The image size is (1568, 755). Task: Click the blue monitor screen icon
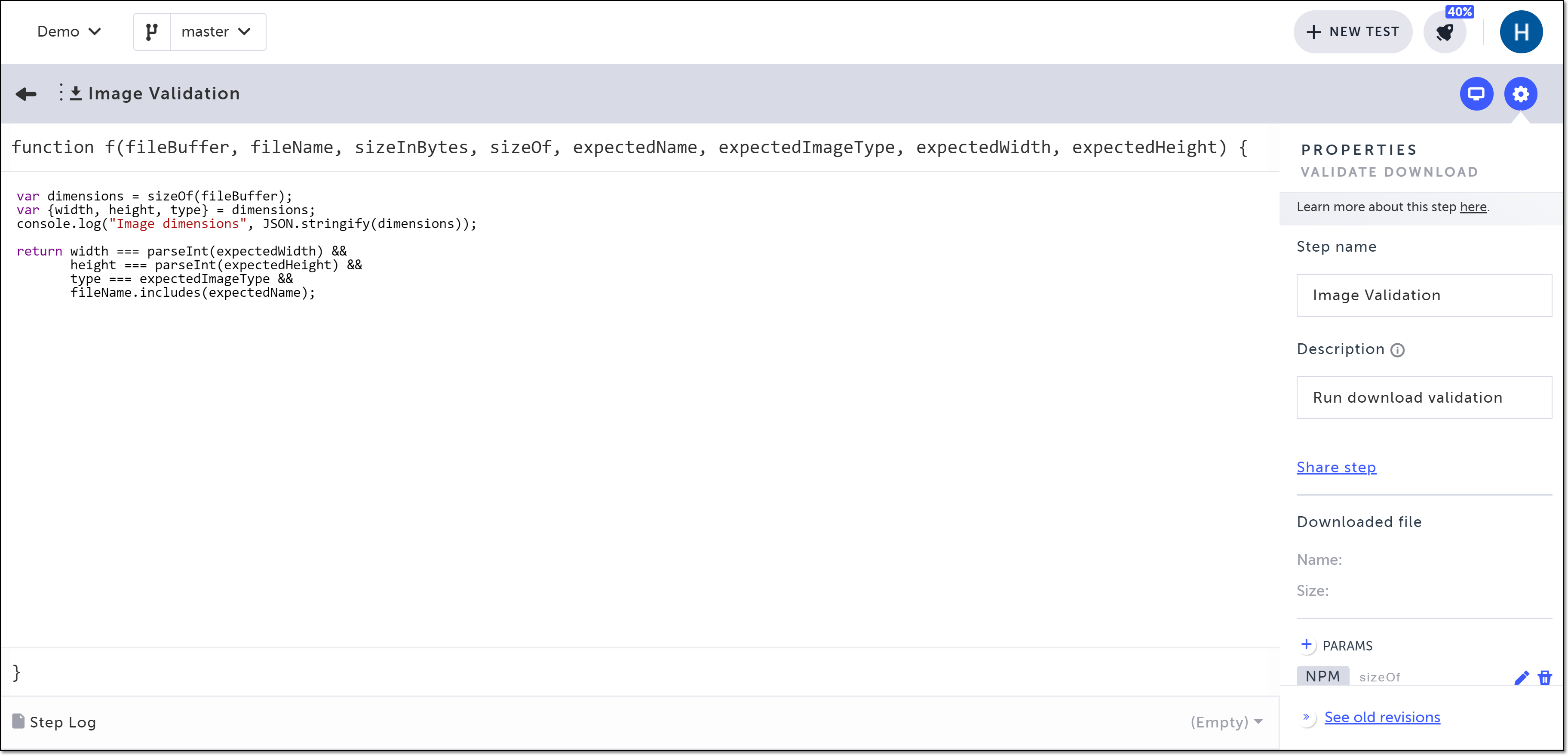[1476, 94]
